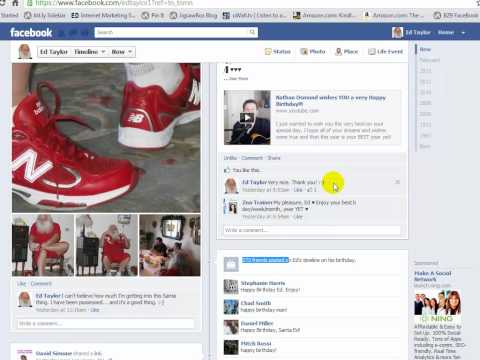Click the thumbs-up You like this icon

pos(227,170)
